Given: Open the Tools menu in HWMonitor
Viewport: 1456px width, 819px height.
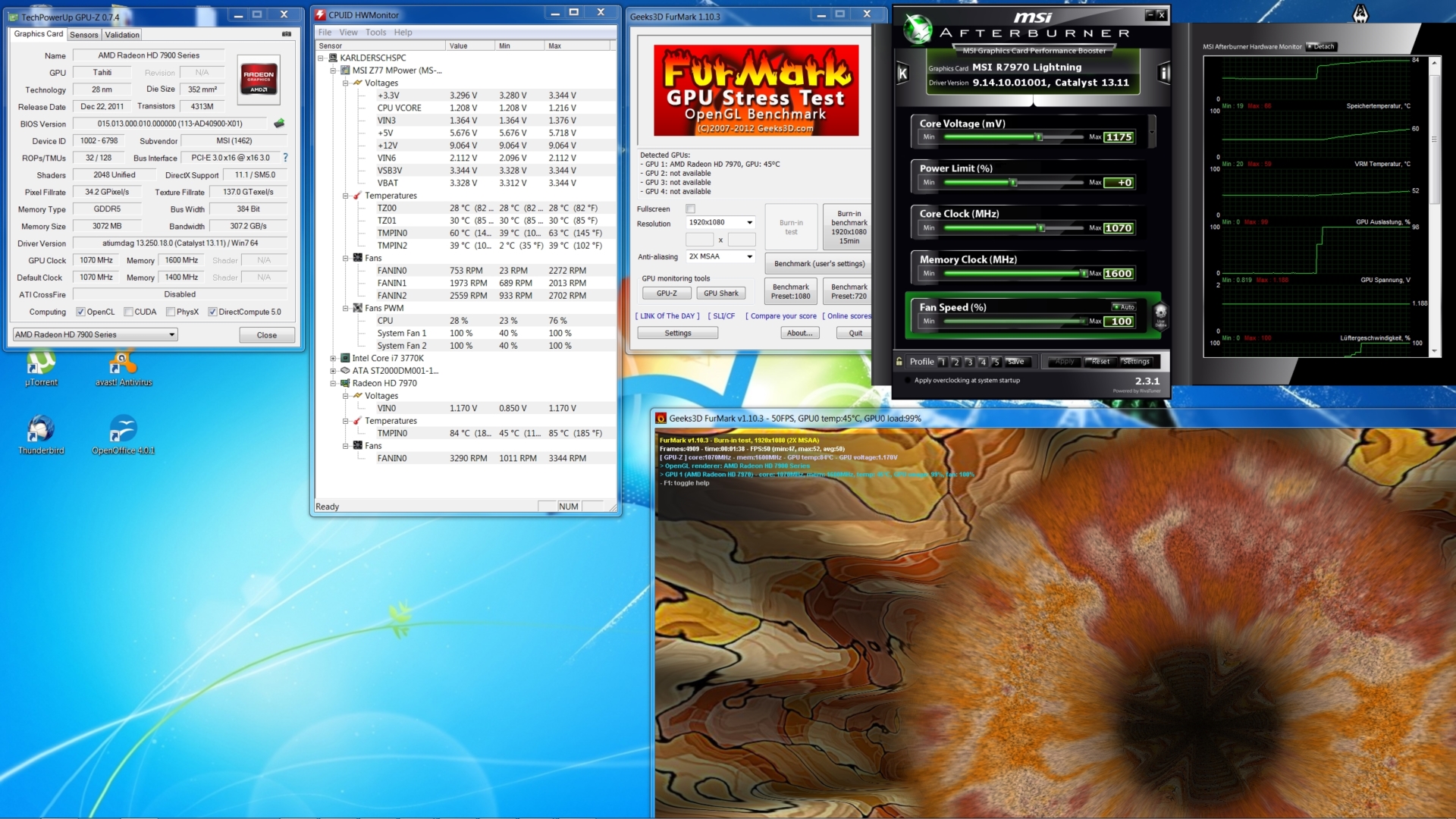Looking at the screenshot, I should pos(375,33).
